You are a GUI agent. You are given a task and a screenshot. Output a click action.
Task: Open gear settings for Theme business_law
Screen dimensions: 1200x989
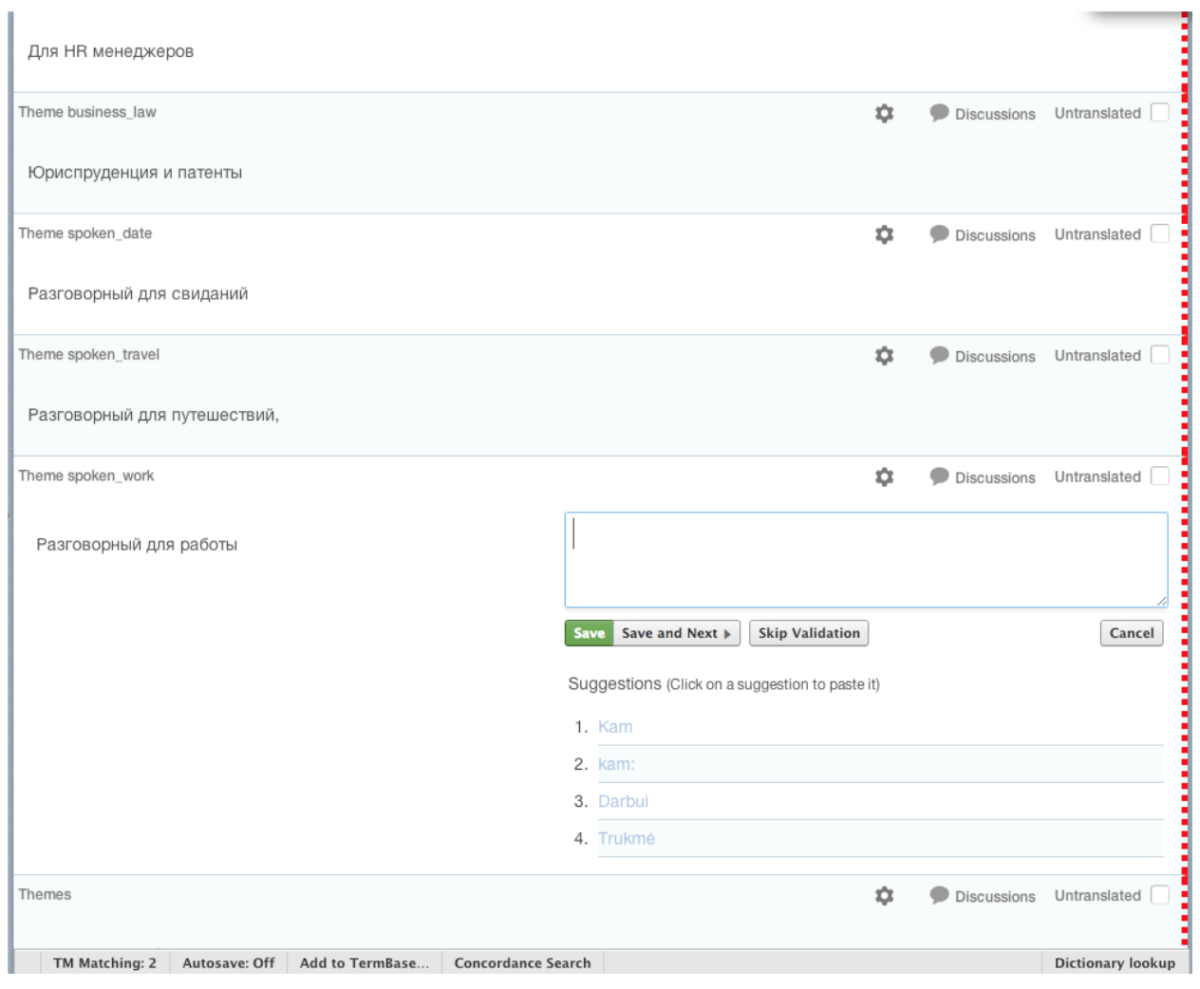click(x=884, y=113)
